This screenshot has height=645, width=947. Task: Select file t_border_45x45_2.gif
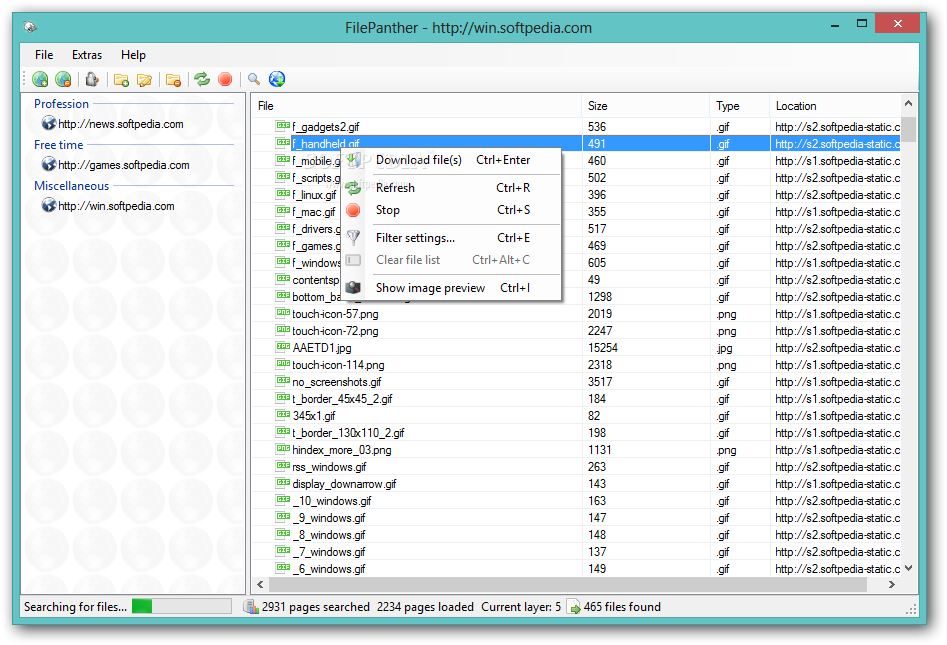click(342, 399)
